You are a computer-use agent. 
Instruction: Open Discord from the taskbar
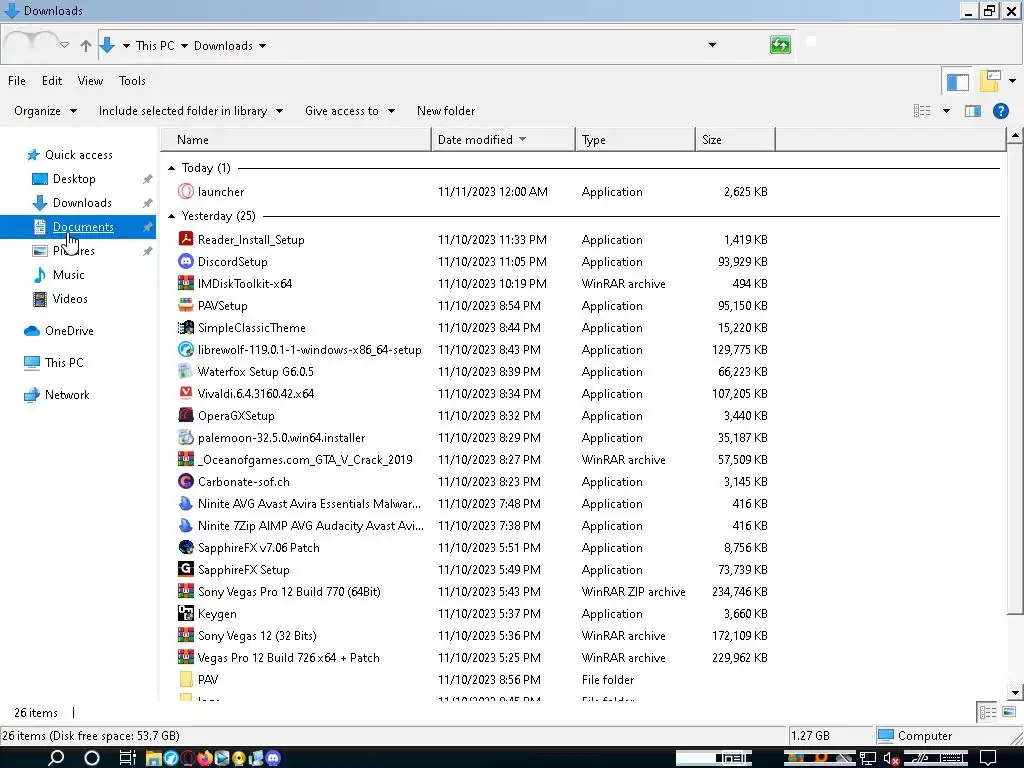[x=273, y=758]
